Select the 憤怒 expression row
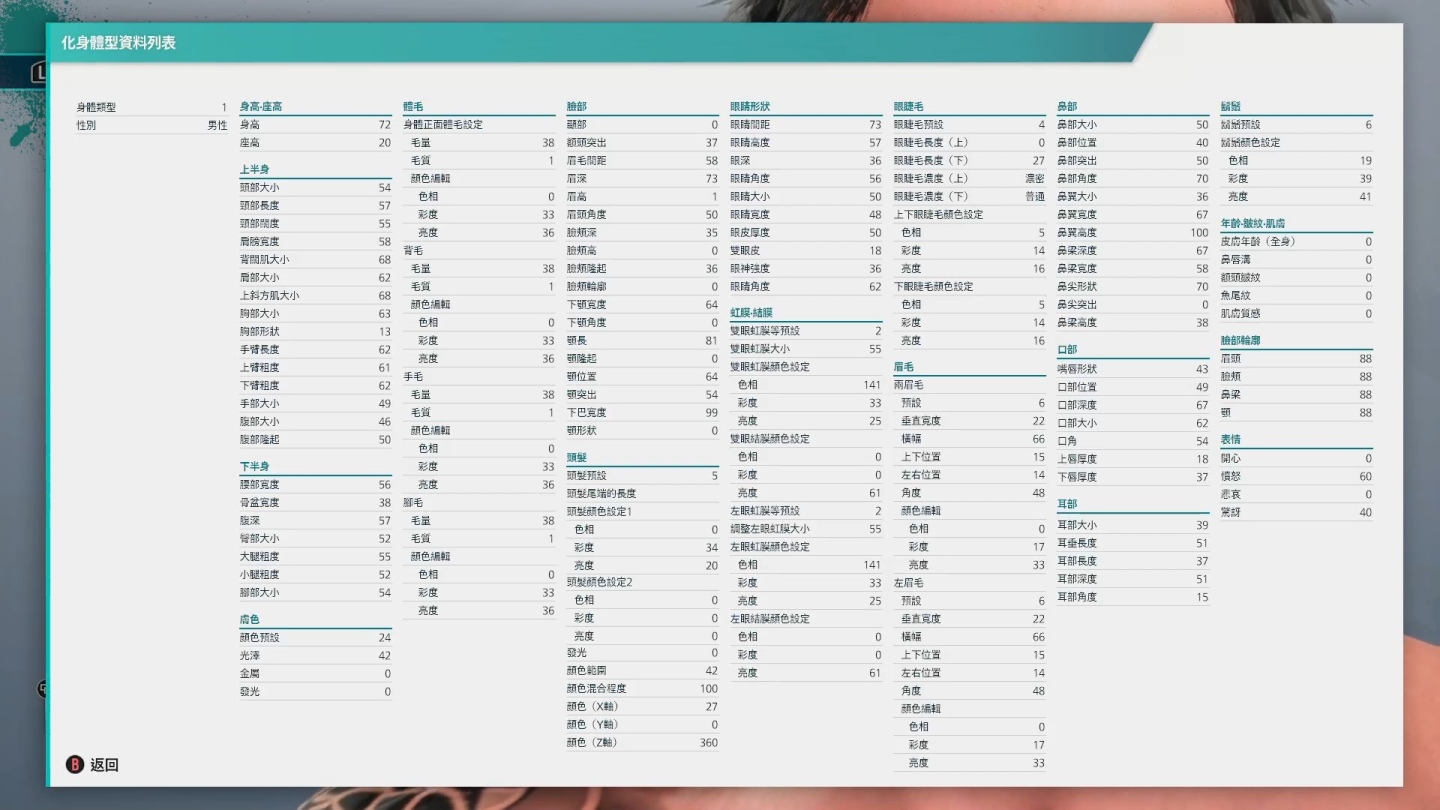 (x=1296, y=477)
